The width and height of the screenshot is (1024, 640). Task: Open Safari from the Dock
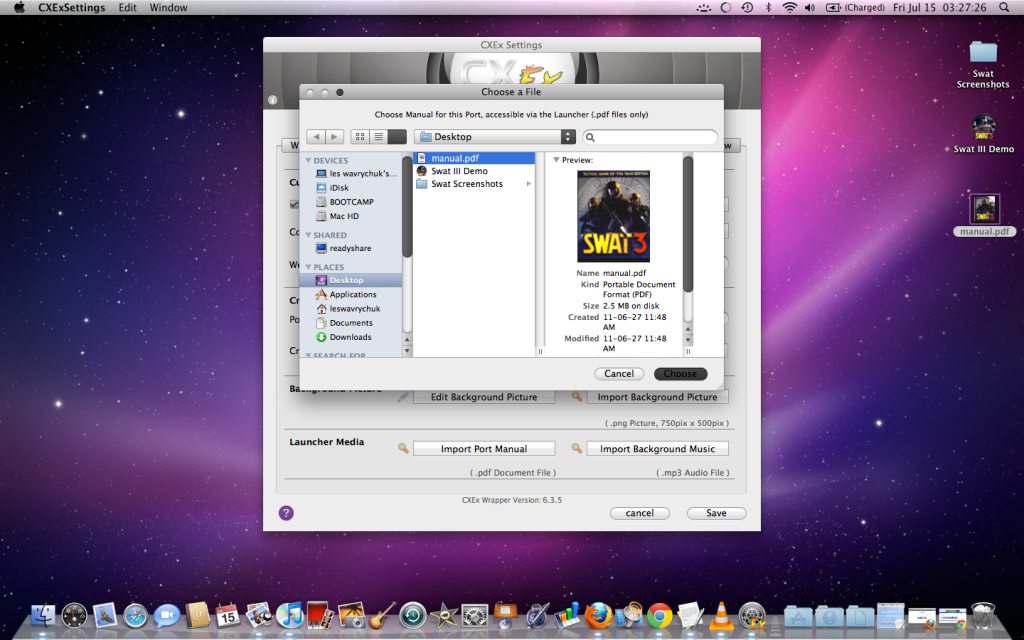pyautogui.click(x=135, y=615)
